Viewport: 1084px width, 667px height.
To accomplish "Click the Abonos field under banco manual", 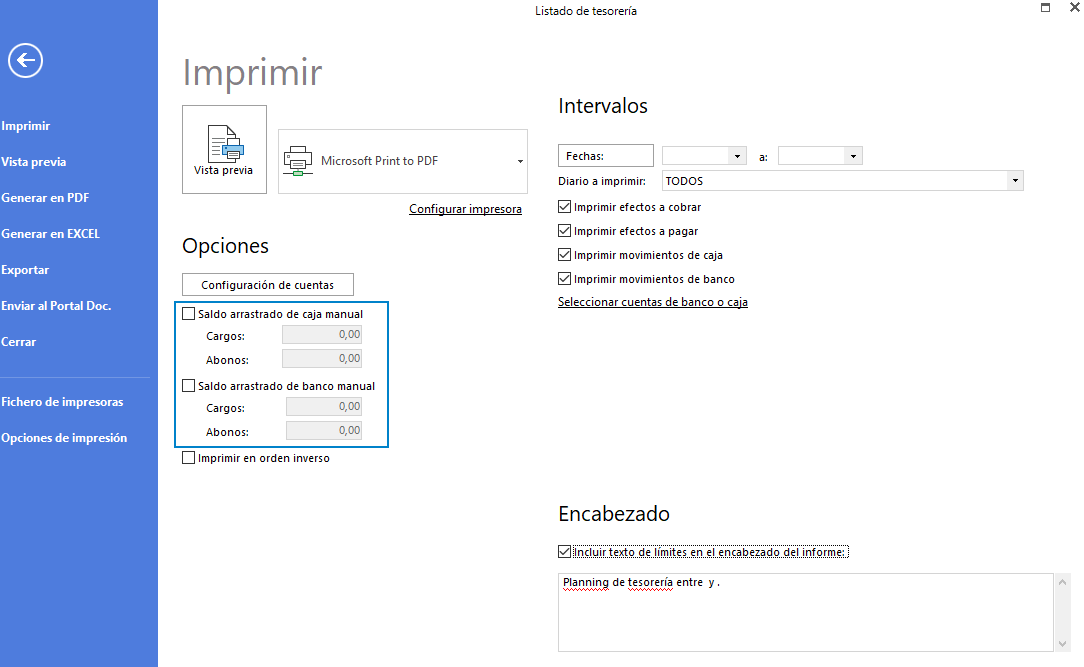I will point(324,431).
